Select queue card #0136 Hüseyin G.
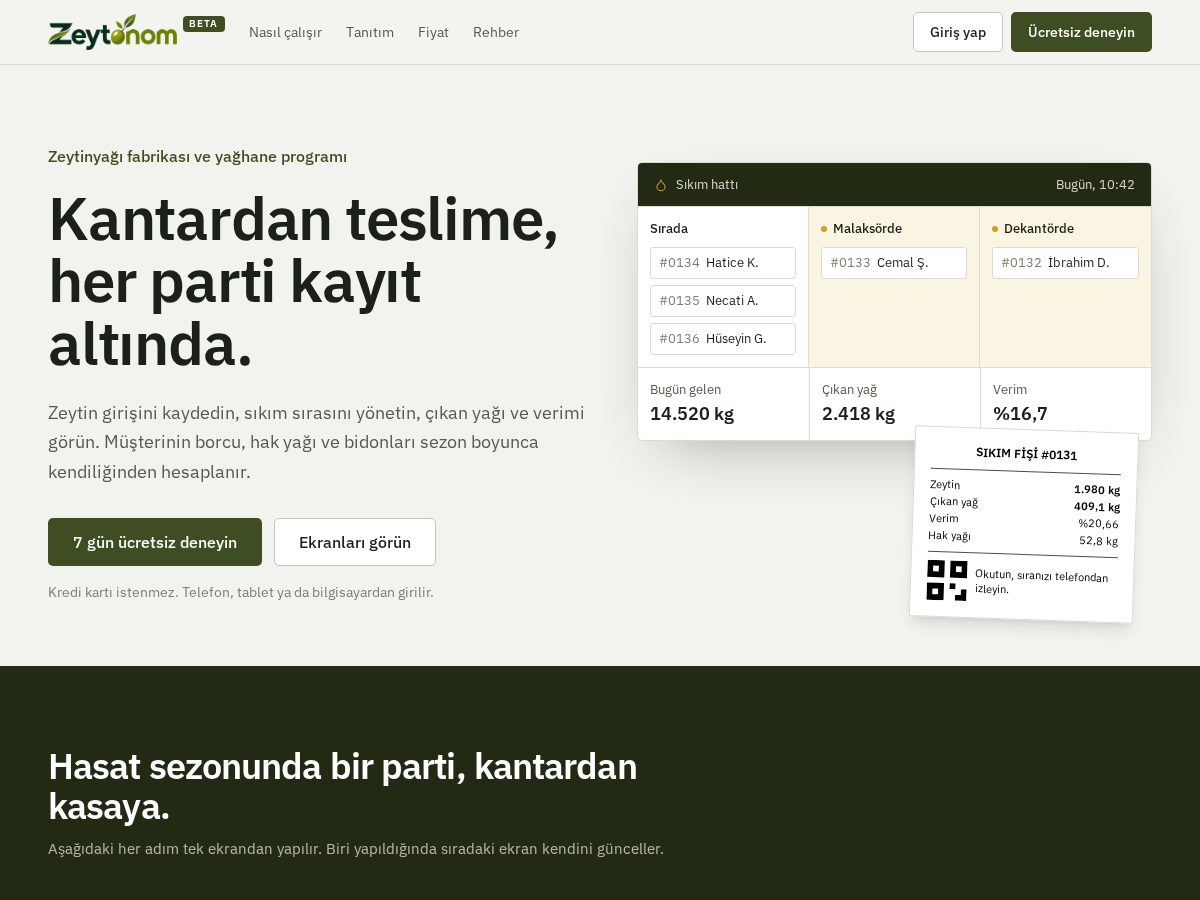This screenshot has height=900, width=1200. coord(723,339)
